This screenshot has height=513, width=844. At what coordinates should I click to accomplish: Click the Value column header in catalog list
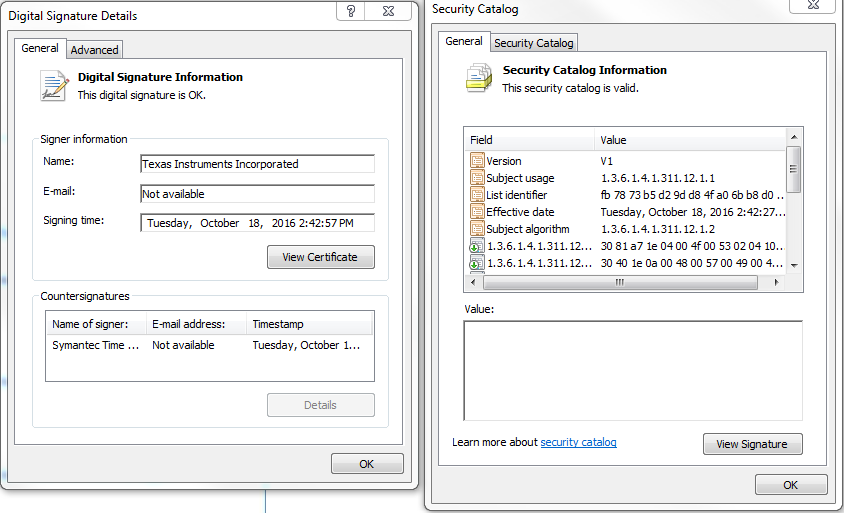coord(690,140)
